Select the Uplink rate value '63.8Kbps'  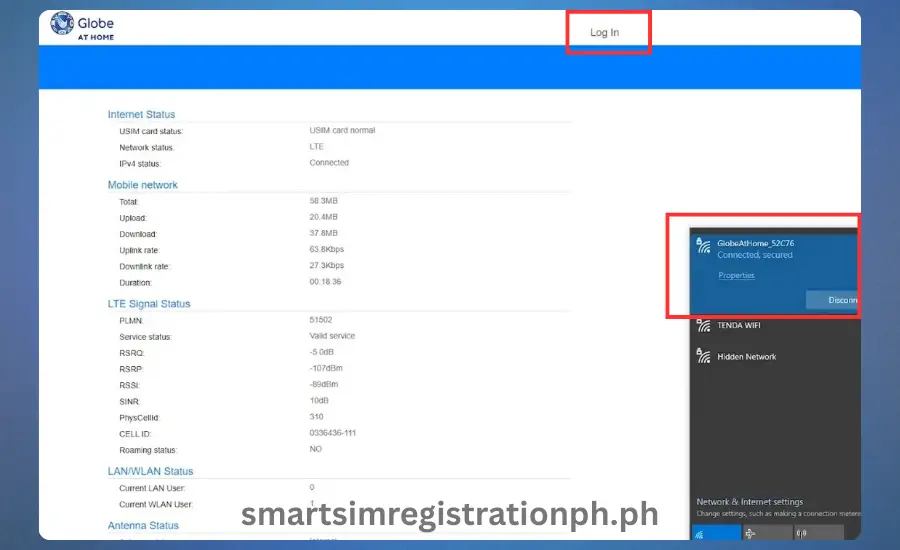pos(327,249)
